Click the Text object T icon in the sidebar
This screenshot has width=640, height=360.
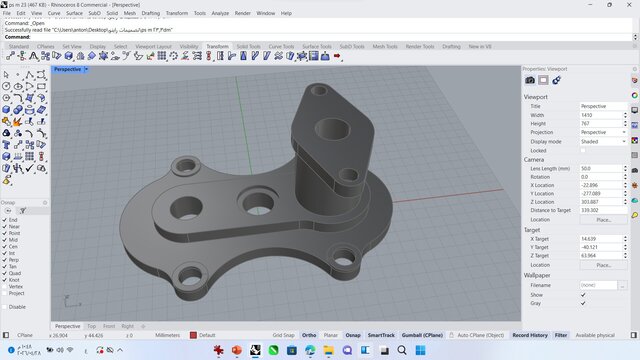pyautogui.click(x=6, y=145)
